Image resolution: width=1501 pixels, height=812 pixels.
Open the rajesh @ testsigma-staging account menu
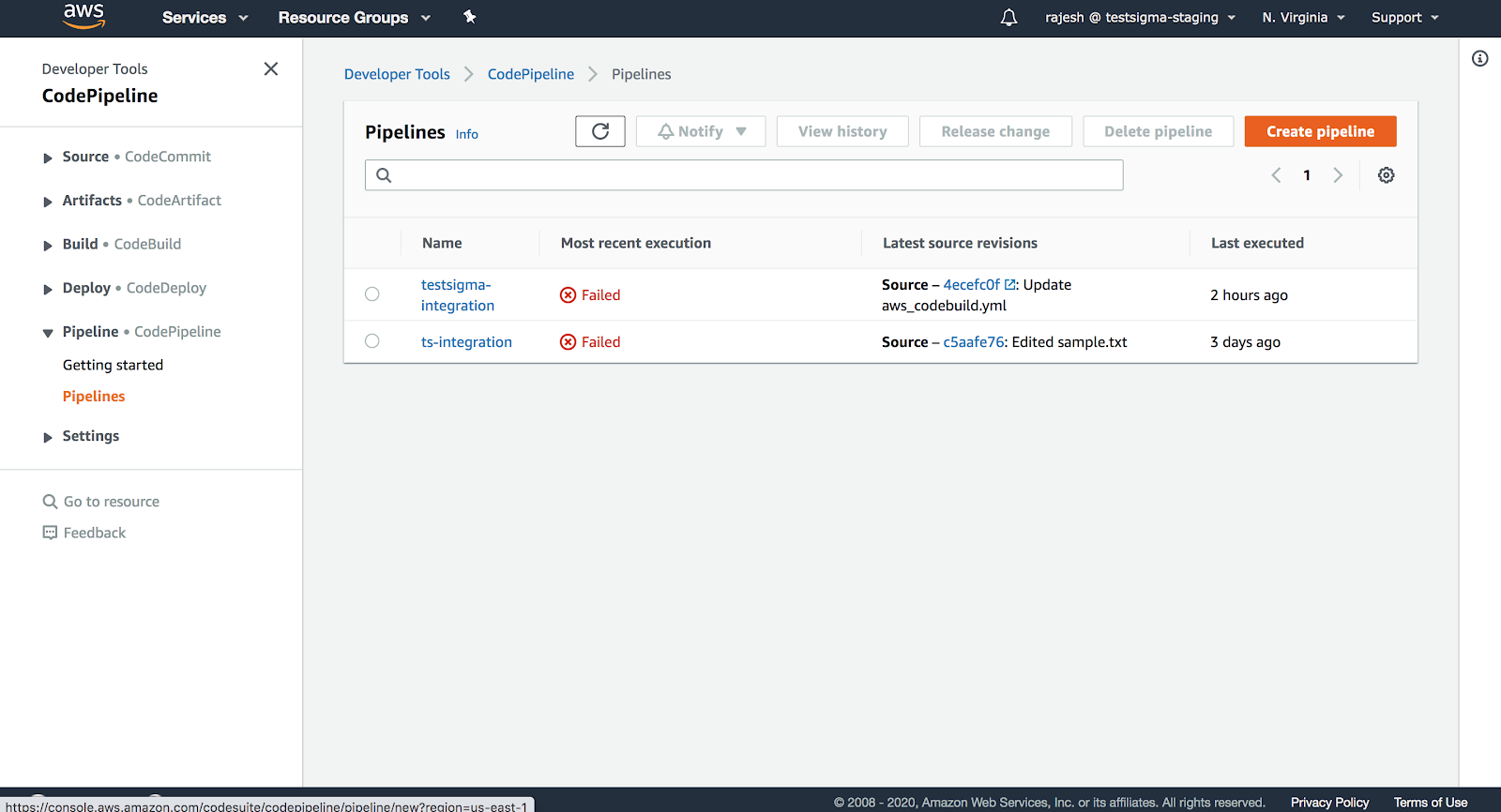pos(1140,18)
